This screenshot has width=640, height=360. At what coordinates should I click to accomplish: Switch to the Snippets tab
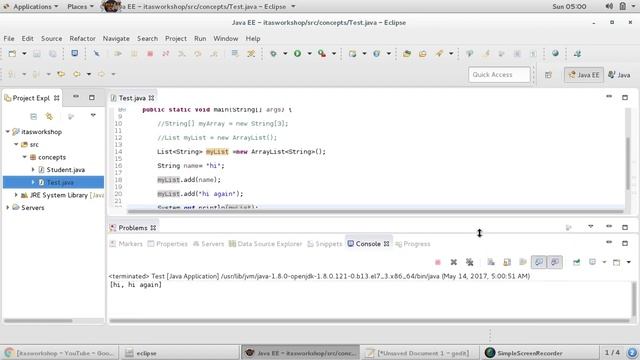click(x=324, y=244)
